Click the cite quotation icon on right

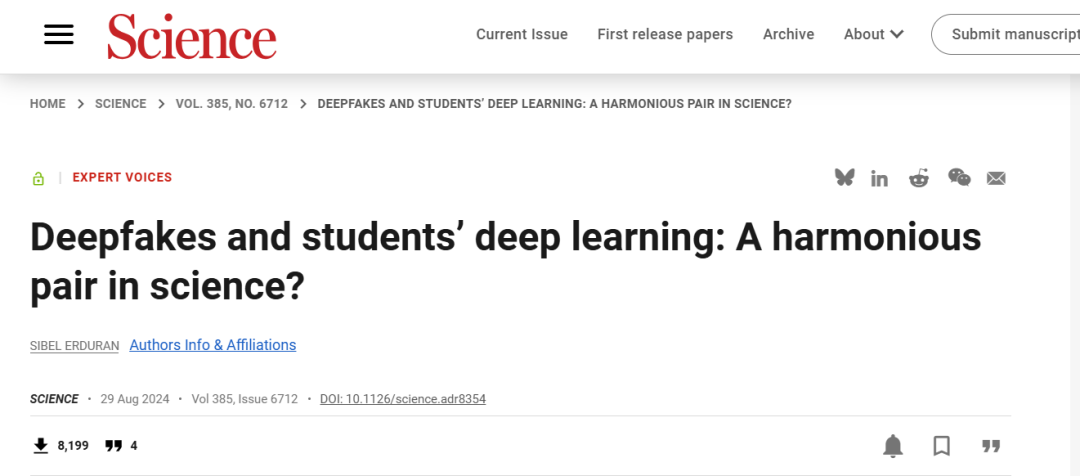click(x=991, y=445)
